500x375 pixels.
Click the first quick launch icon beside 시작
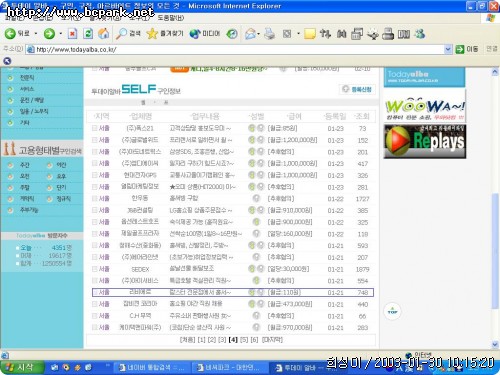[54, 367]
